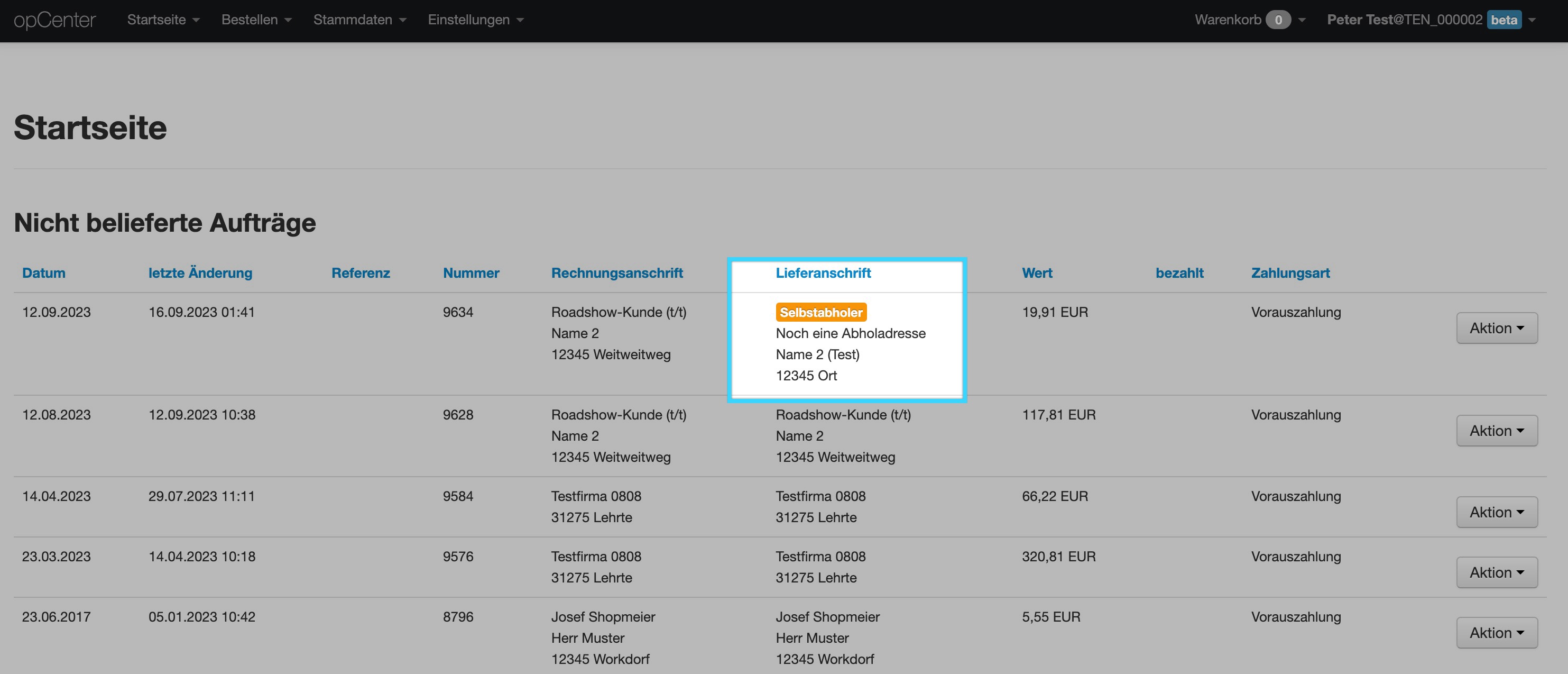Screen dimensions: 1568x674
Task: Click the orange Selbstabholer label
Action: pyautogui.click(x=820, y=313)
